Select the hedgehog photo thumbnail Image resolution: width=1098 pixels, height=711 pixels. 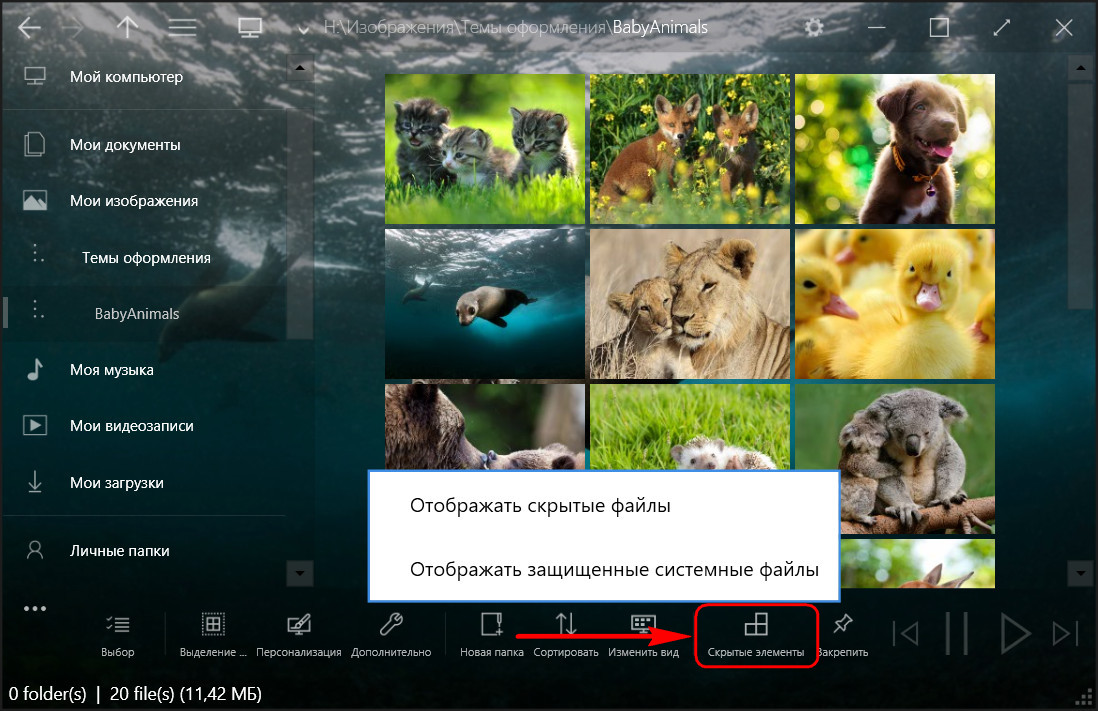pyautogui.click(x=690, y=427)
